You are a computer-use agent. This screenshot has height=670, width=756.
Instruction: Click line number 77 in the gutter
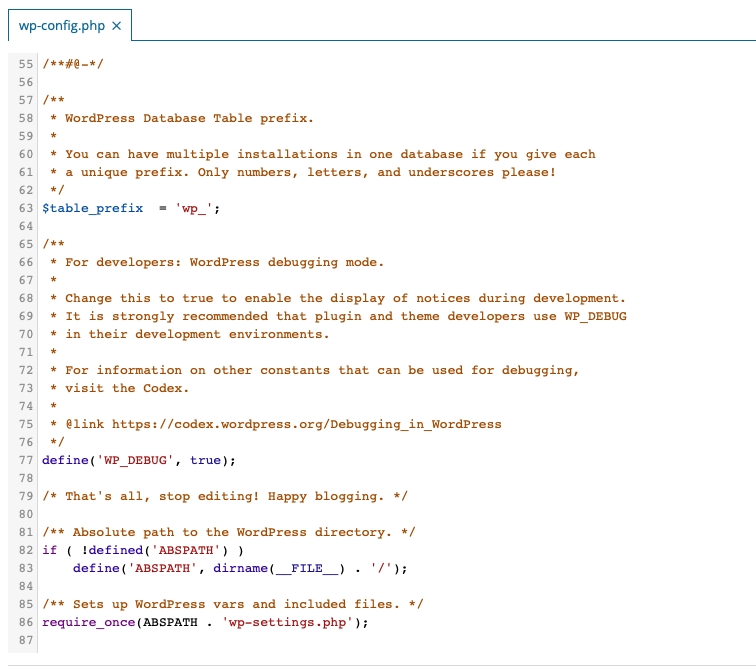click(26, 460)
